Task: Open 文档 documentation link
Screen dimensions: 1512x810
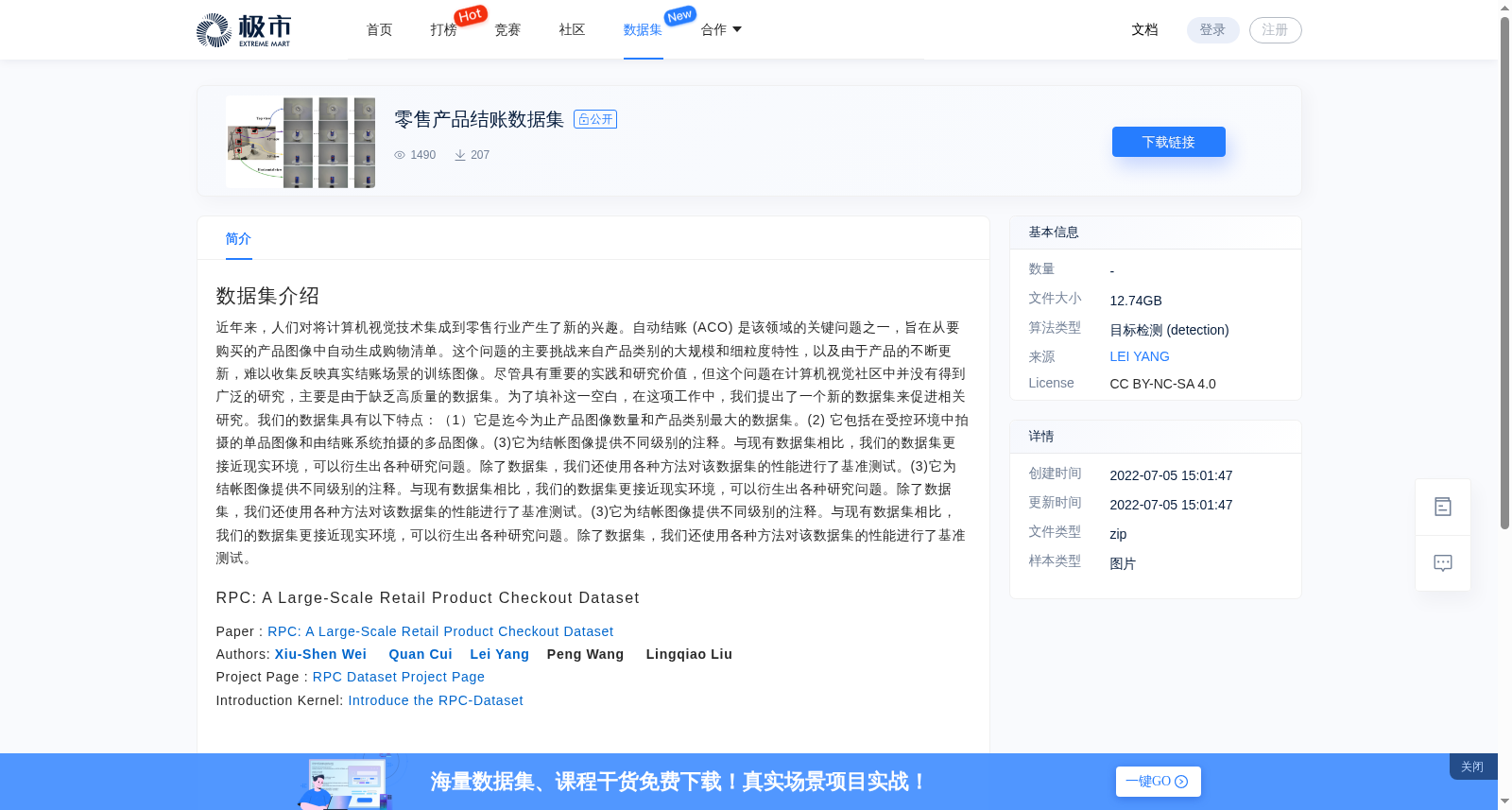Action: (1144, 30)
